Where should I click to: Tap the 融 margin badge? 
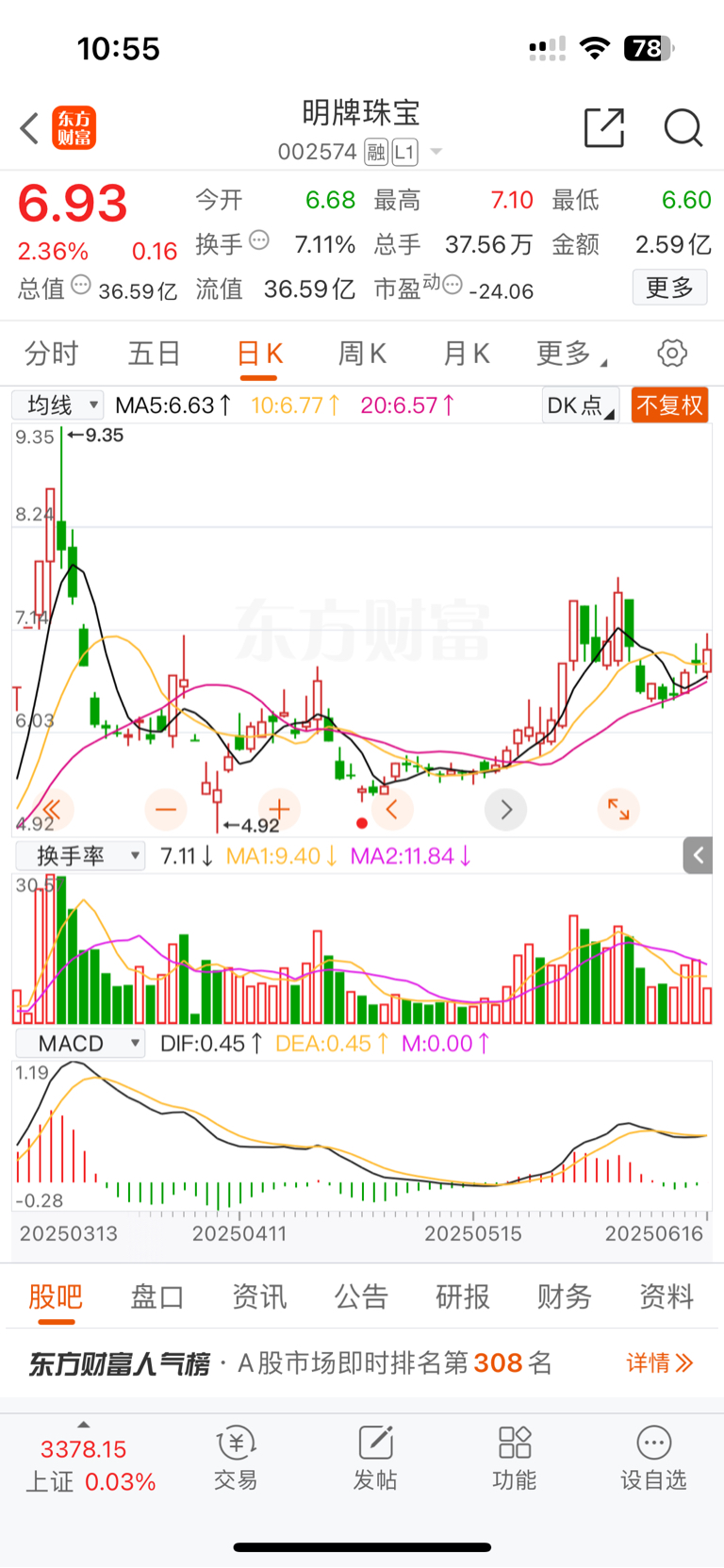[376, 152]
